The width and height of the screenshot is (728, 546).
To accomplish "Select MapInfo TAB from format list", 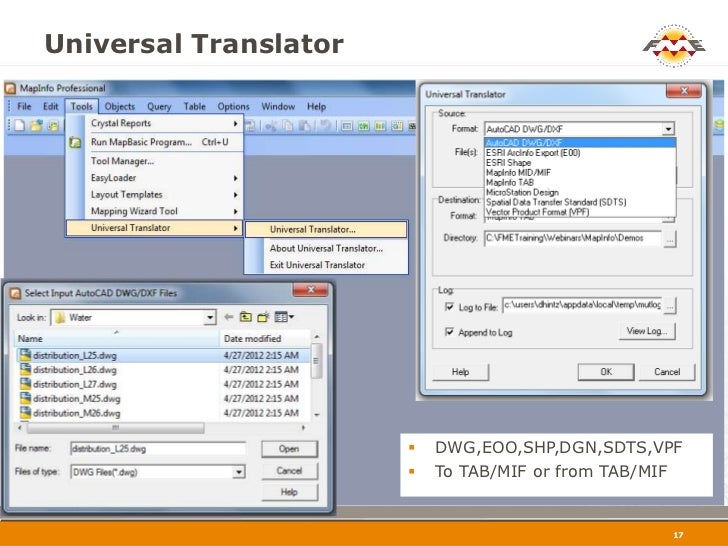I will point(580,182).
